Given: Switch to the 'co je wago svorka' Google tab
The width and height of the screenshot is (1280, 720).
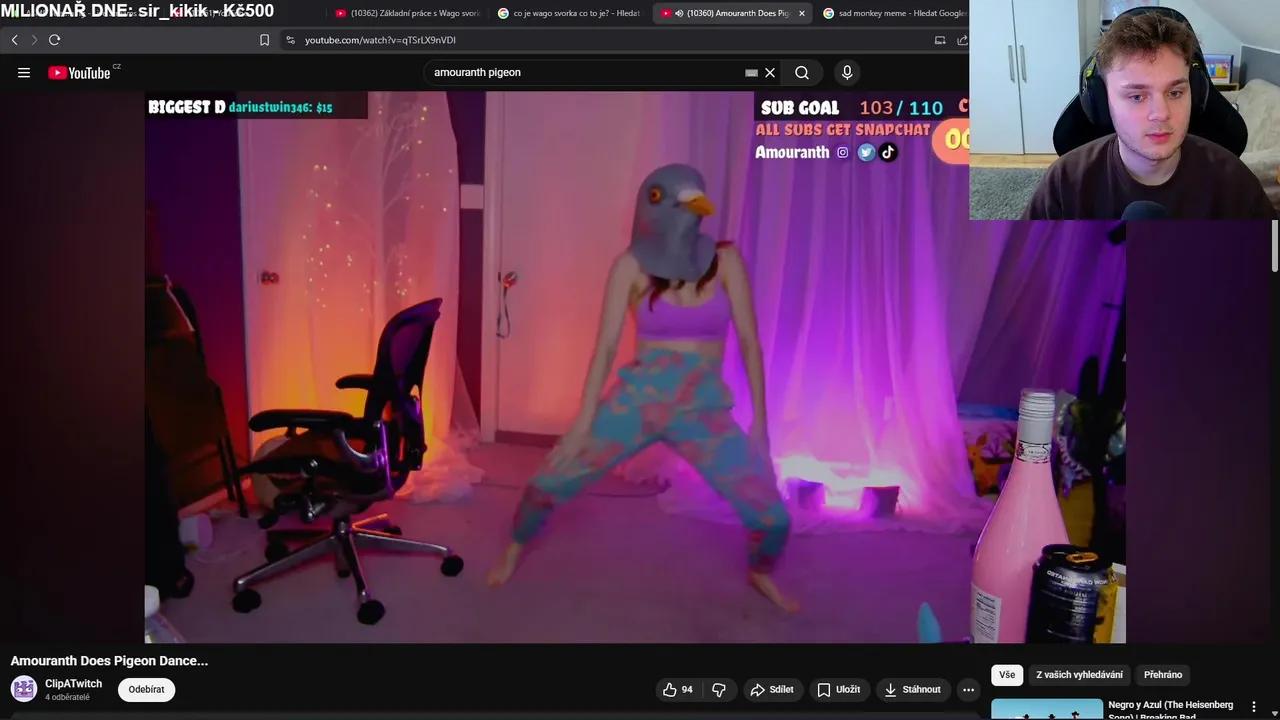Looking at the screenshot, I should pos(569,13).
